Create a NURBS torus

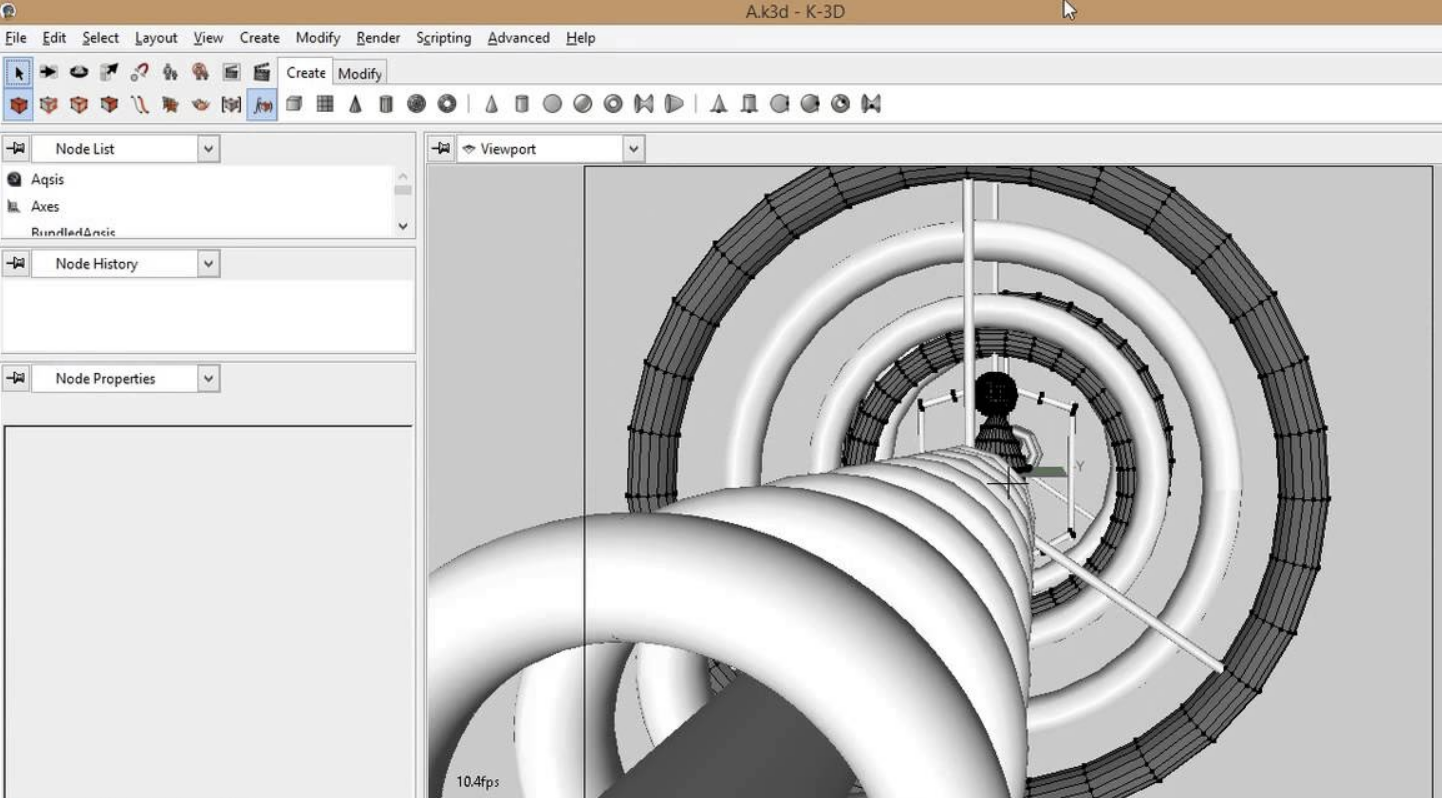click(x=840, y=103)
